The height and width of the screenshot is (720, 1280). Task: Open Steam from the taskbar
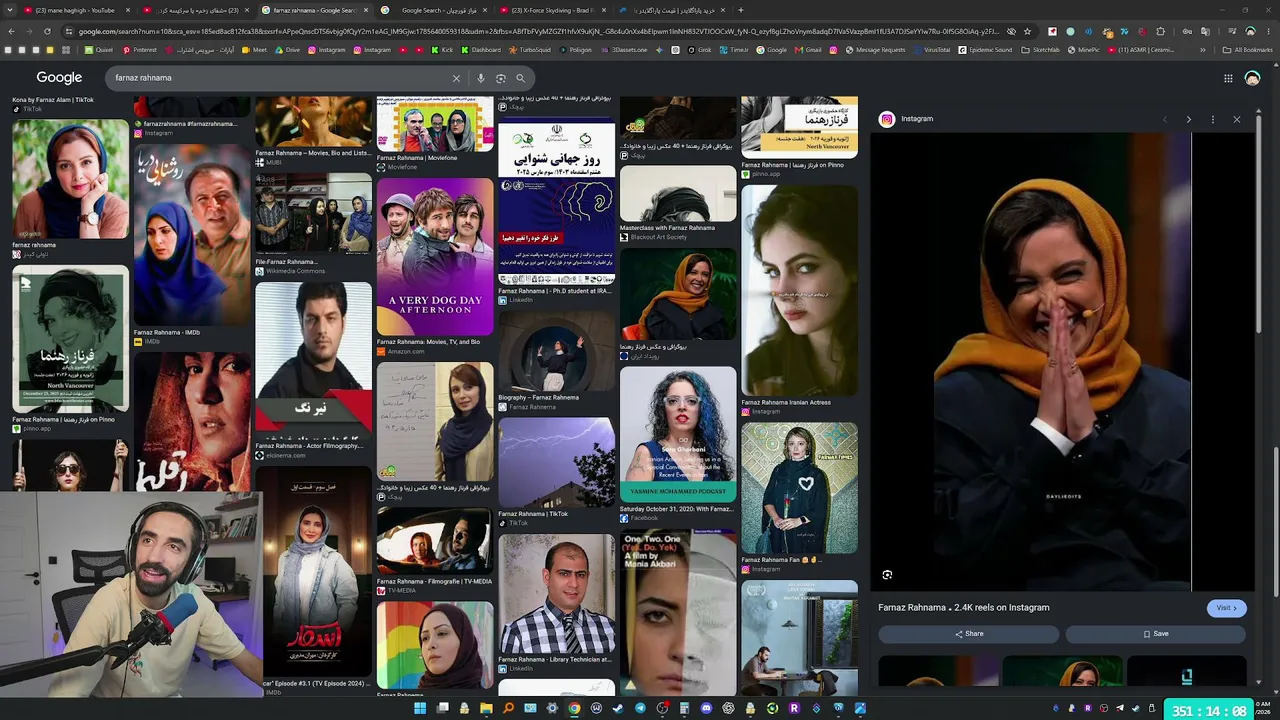coord(618,708)
